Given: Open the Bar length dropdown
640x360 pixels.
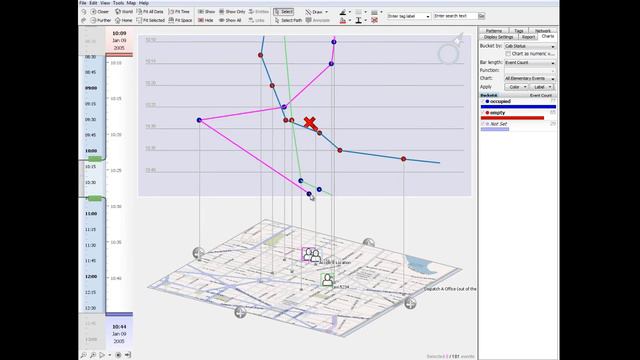Looking at the screenshot, I should 530,62.
